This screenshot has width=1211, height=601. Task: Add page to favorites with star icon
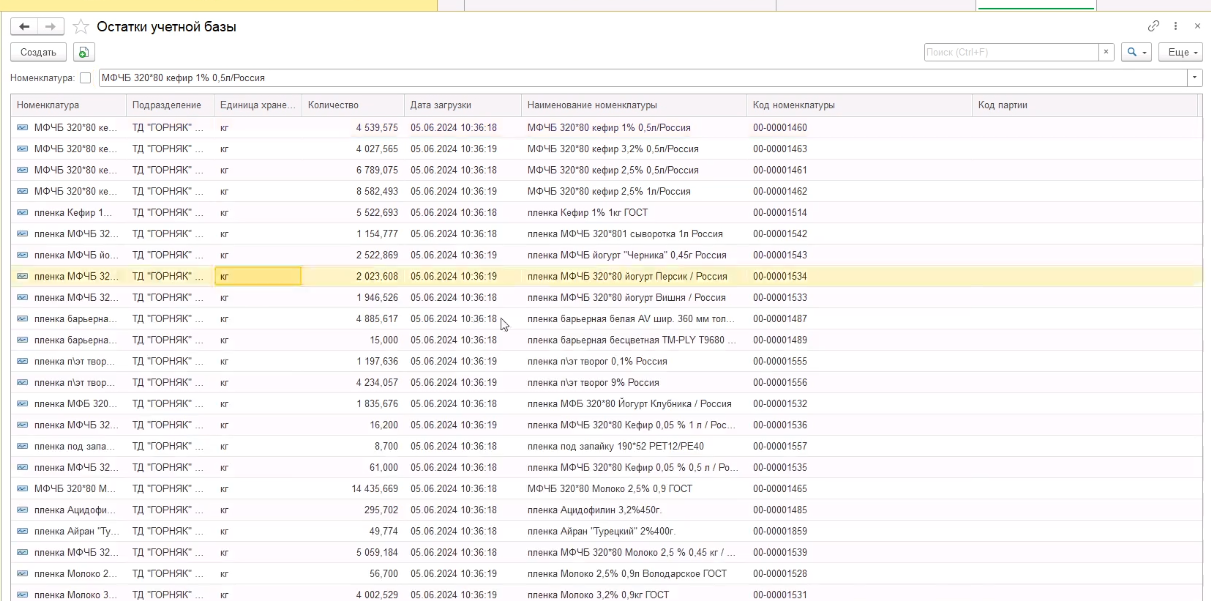coord(81,27)
